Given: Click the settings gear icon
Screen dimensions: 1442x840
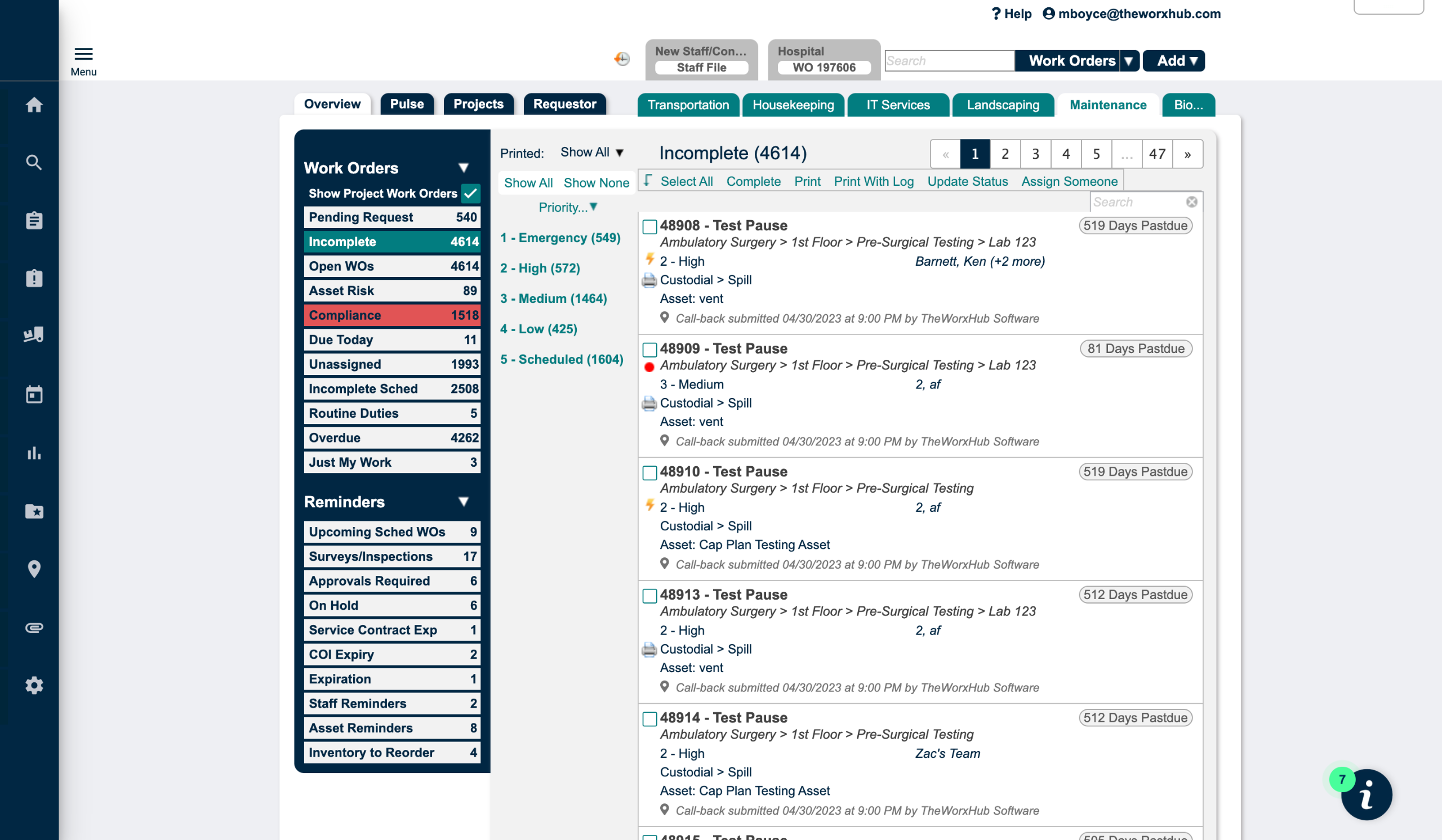Looking at the screenshot, I should click(34, 685).
